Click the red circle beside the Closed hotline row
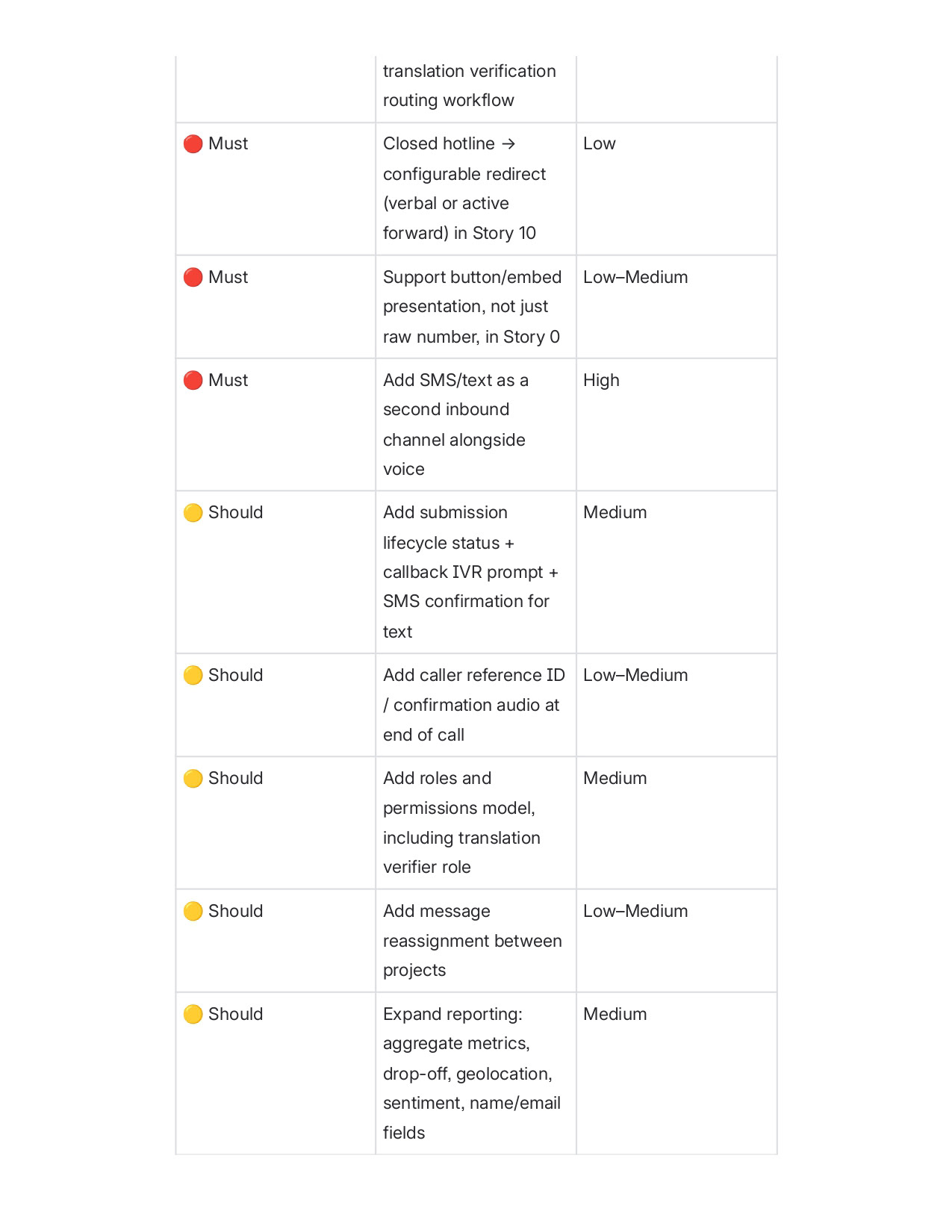 193,144
